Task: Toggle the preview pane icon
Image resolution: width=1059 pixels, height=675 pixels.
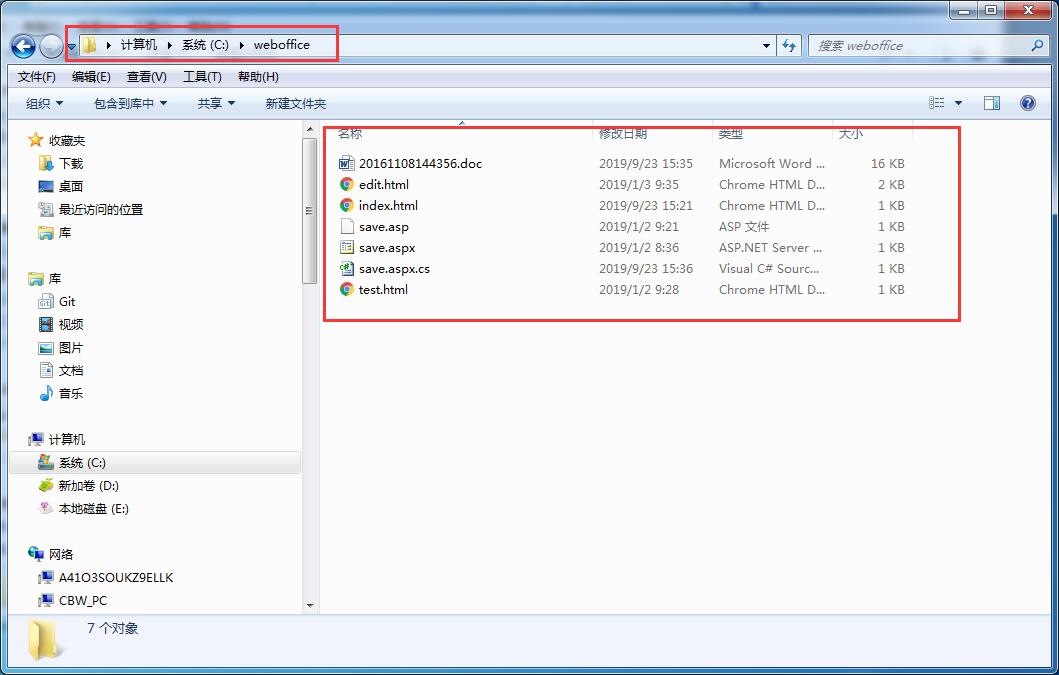Action: pyautogui.click(x=992, y=103)
